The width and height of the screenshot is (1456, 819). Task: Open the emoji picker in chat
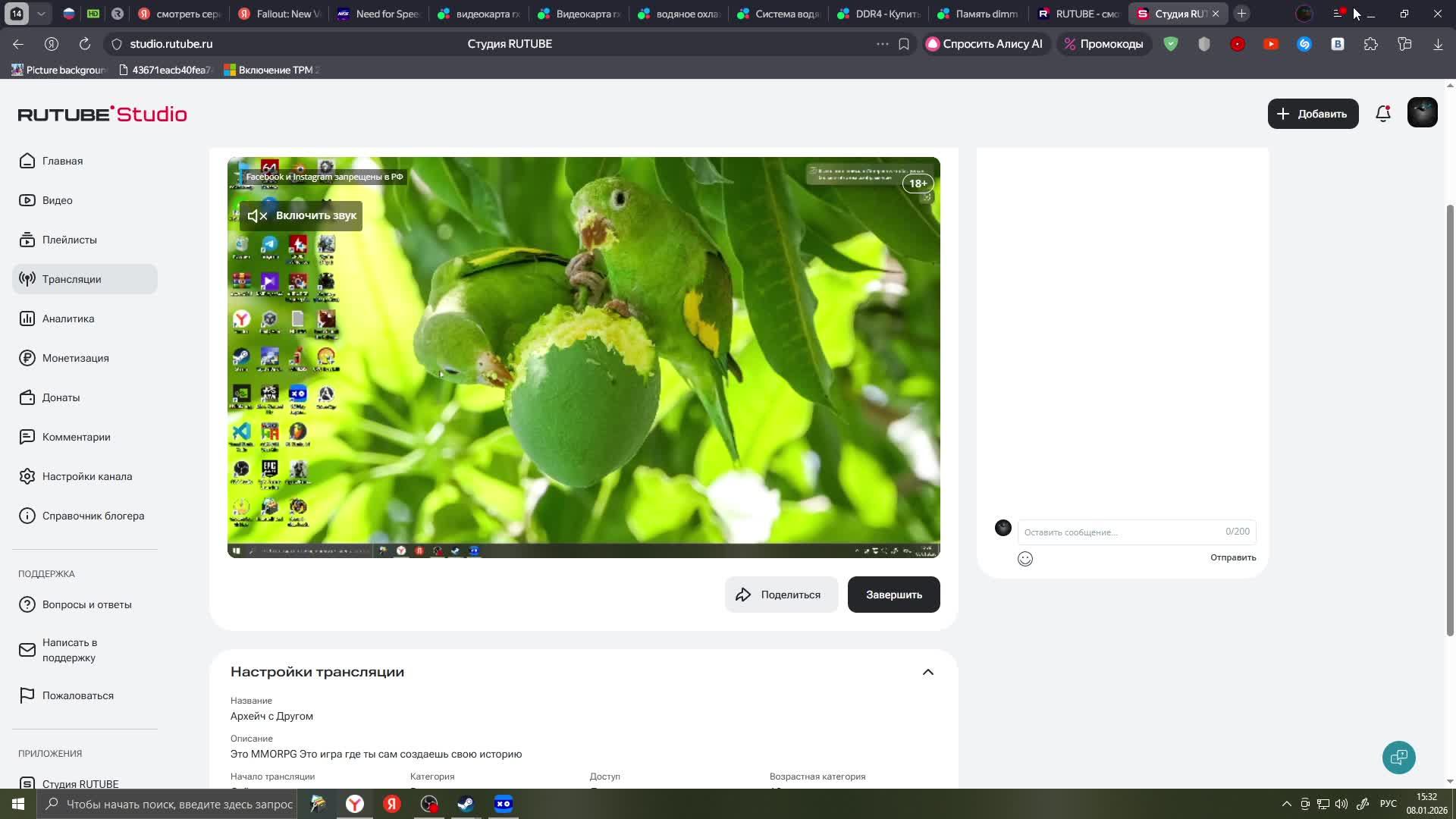(1025, 559)
